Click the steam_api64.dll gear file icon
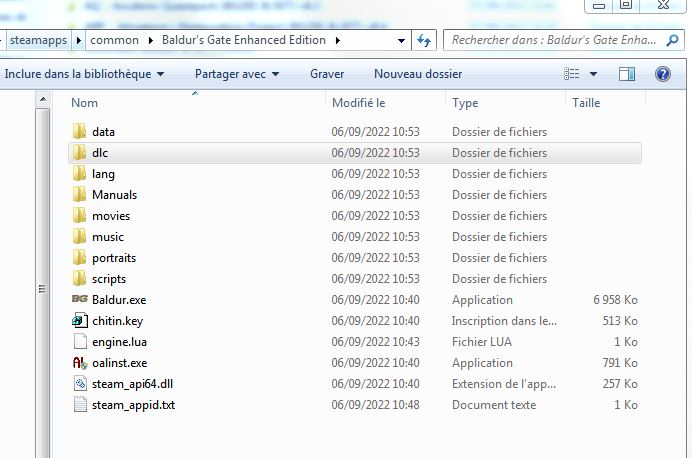This screenshot has height=458, width=692. [x=80, y=383]
